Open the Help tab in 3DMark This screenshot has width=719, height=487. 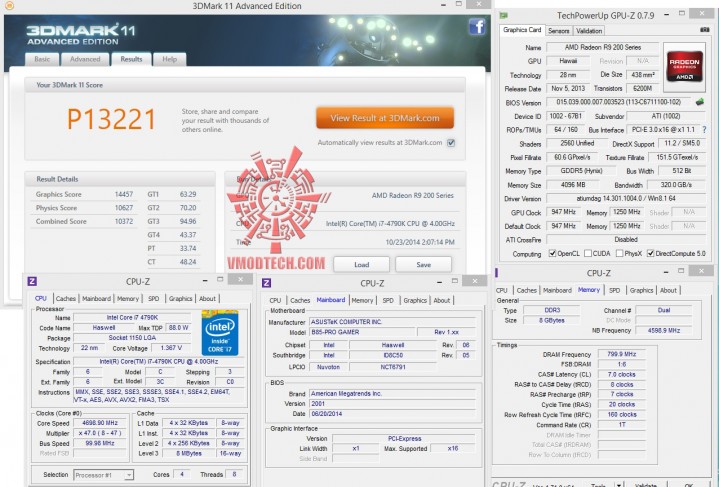(x=170, y=59)
